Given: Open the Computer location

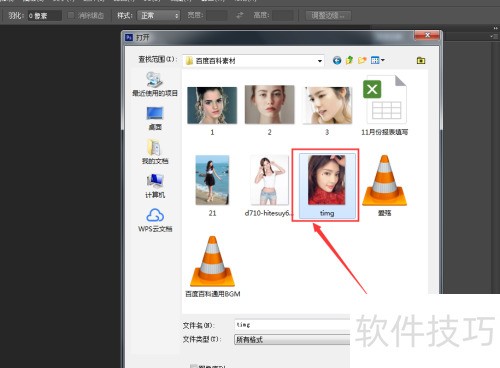Looking at the screenshot, I should [155, 186].
